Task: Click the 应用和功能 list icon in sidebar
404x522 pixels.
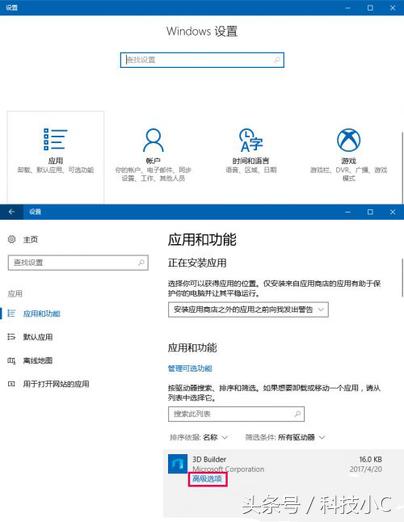Action: pos(12,313)
